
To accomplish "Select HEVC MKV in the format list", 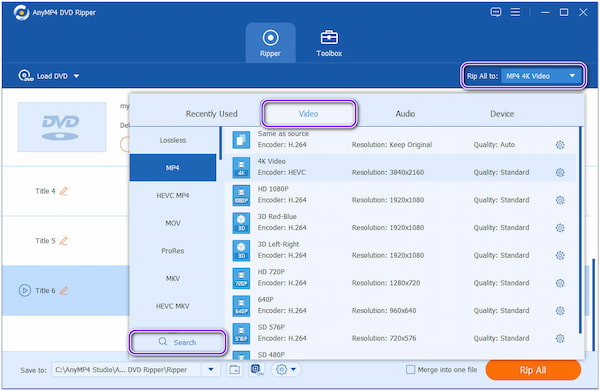I will (173, 306).
